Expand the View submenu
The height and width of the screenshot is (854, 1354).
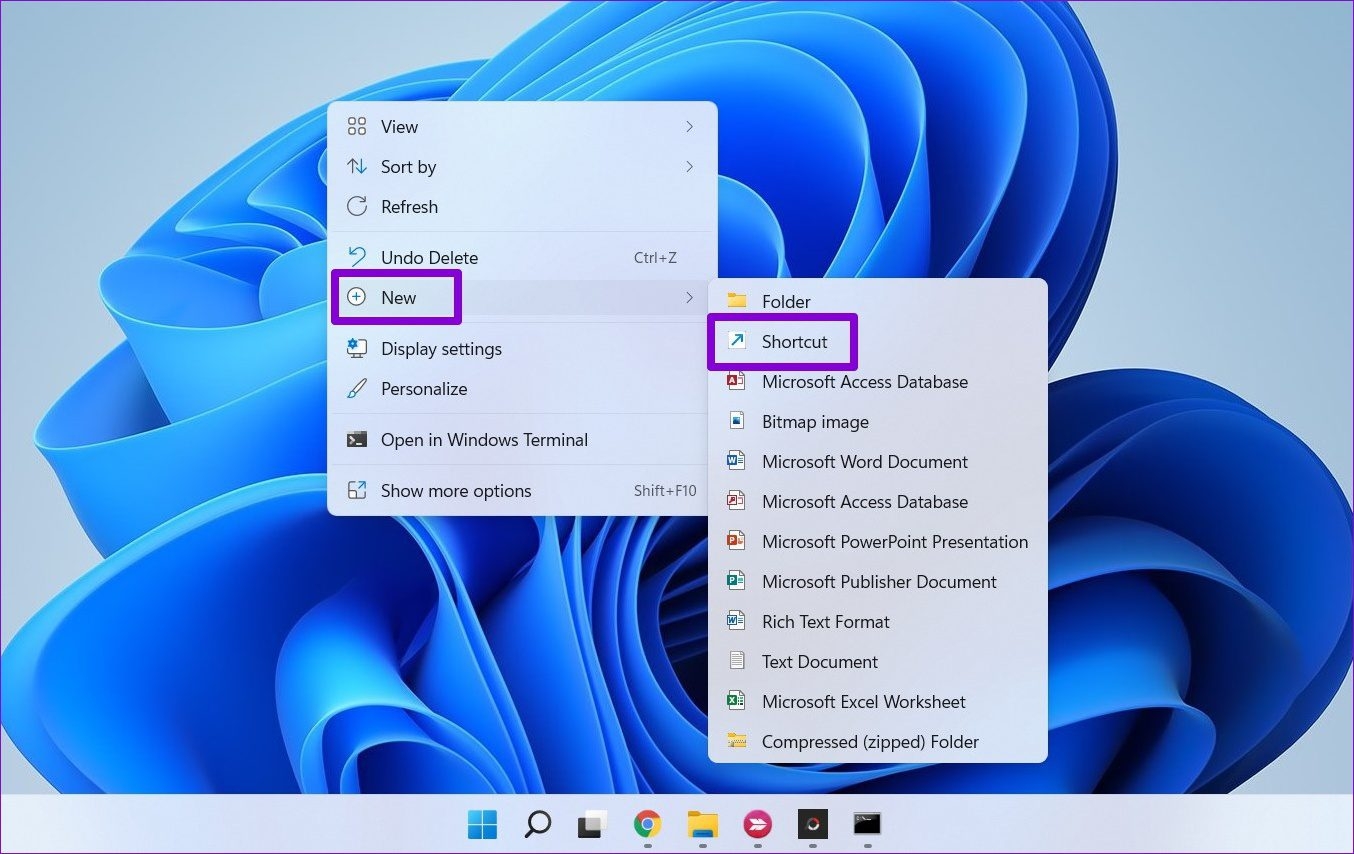pos(399,126)
